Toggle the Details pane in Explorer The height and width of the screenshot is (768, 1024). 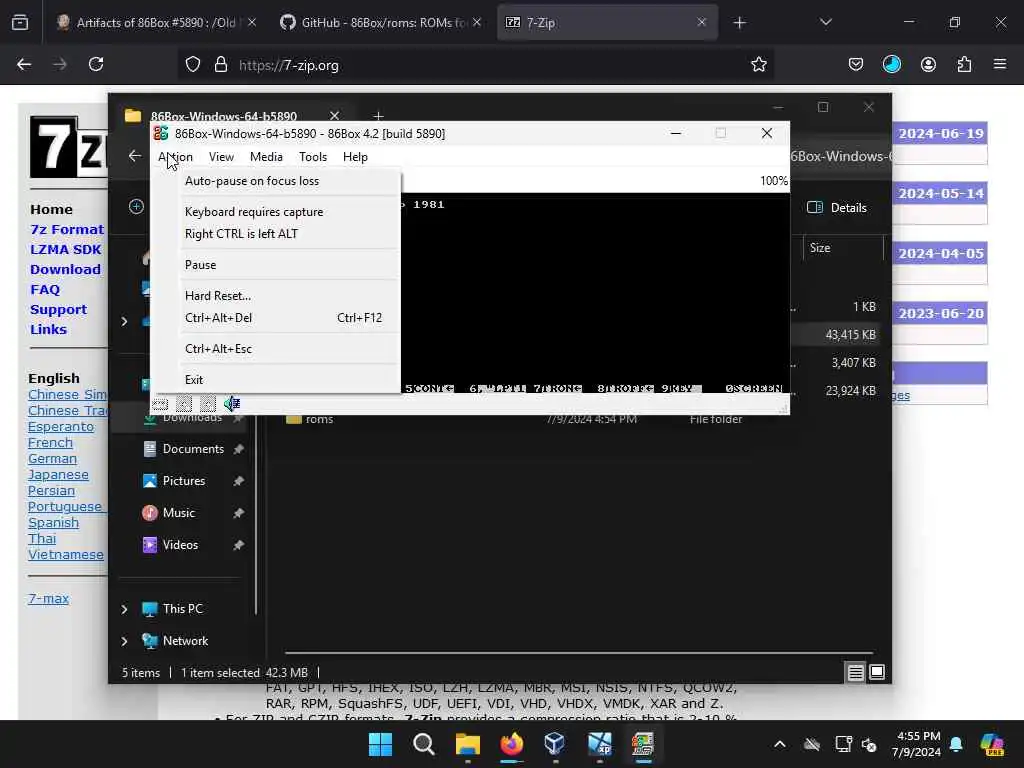[837, 208]
